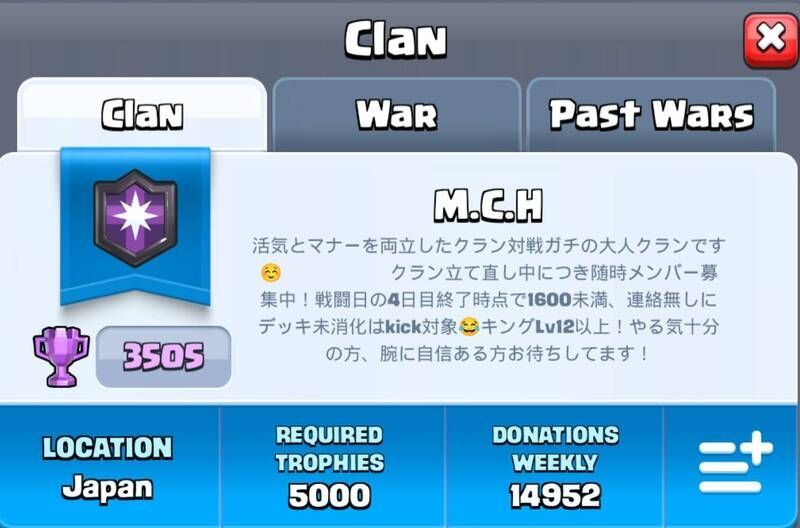
Task: Tap the smiling emoji in description
Action: (x=270, y=273)
